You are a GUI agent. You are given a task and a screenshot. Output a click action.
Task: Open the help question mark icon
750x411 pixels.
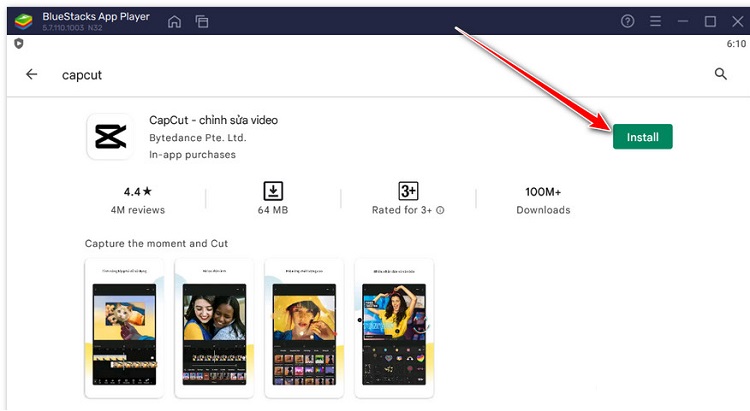pos(628,21)
